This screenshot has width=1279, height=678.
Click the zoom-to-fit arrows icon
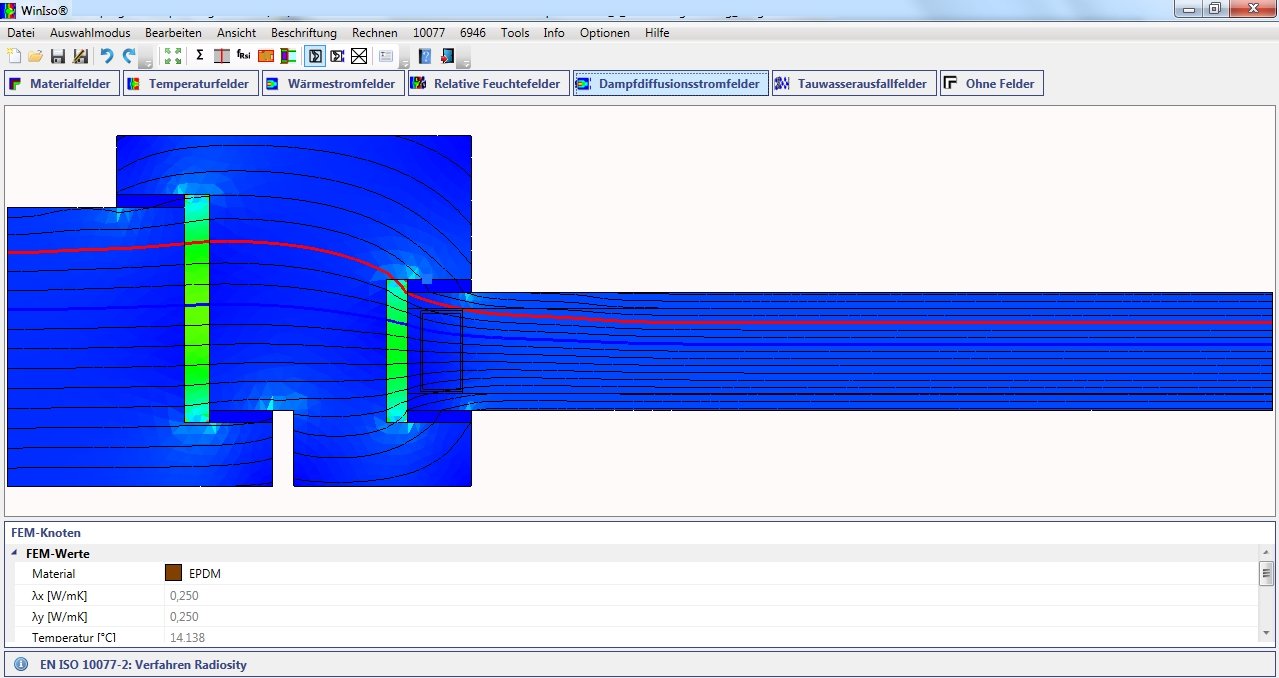click(173, 56)
